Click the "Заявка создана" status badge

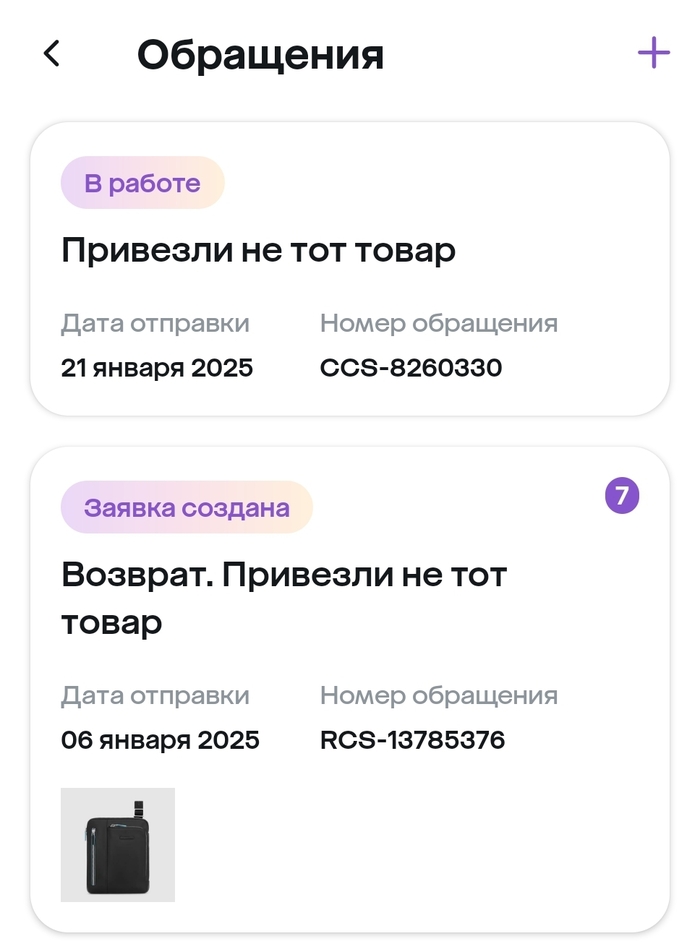187,507
